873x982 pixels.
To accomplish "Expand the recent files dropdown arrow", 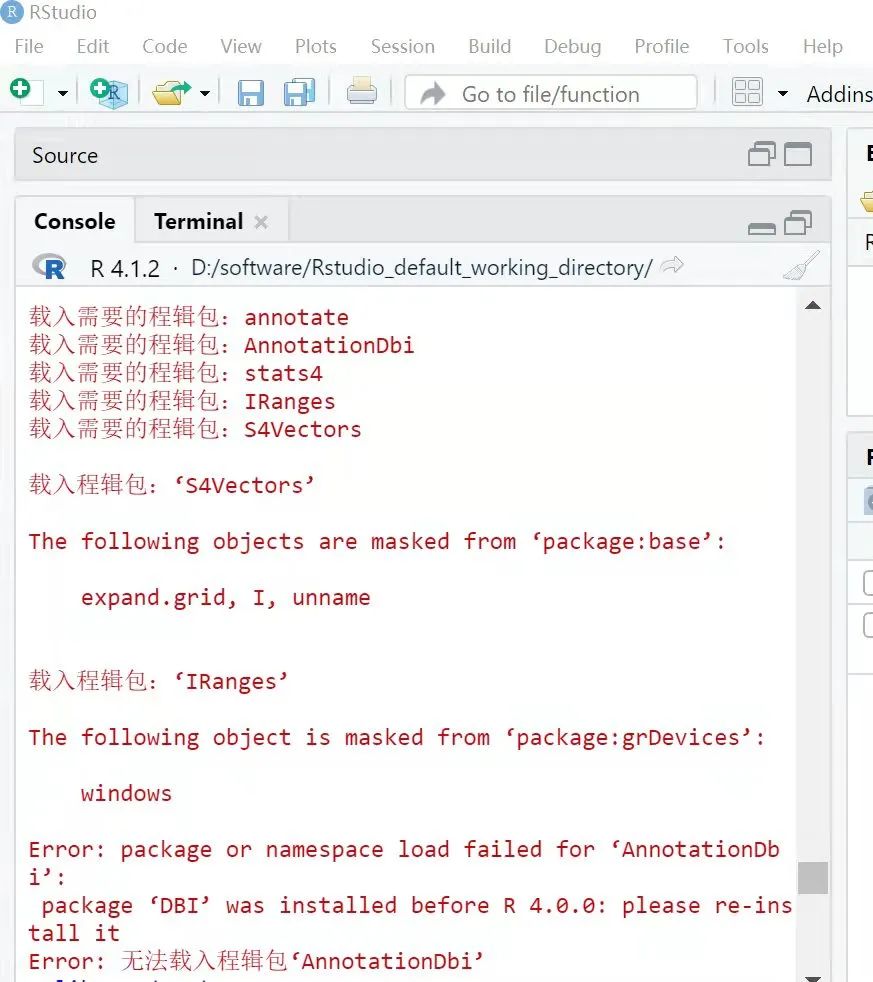I will click(x=205, y=93).
